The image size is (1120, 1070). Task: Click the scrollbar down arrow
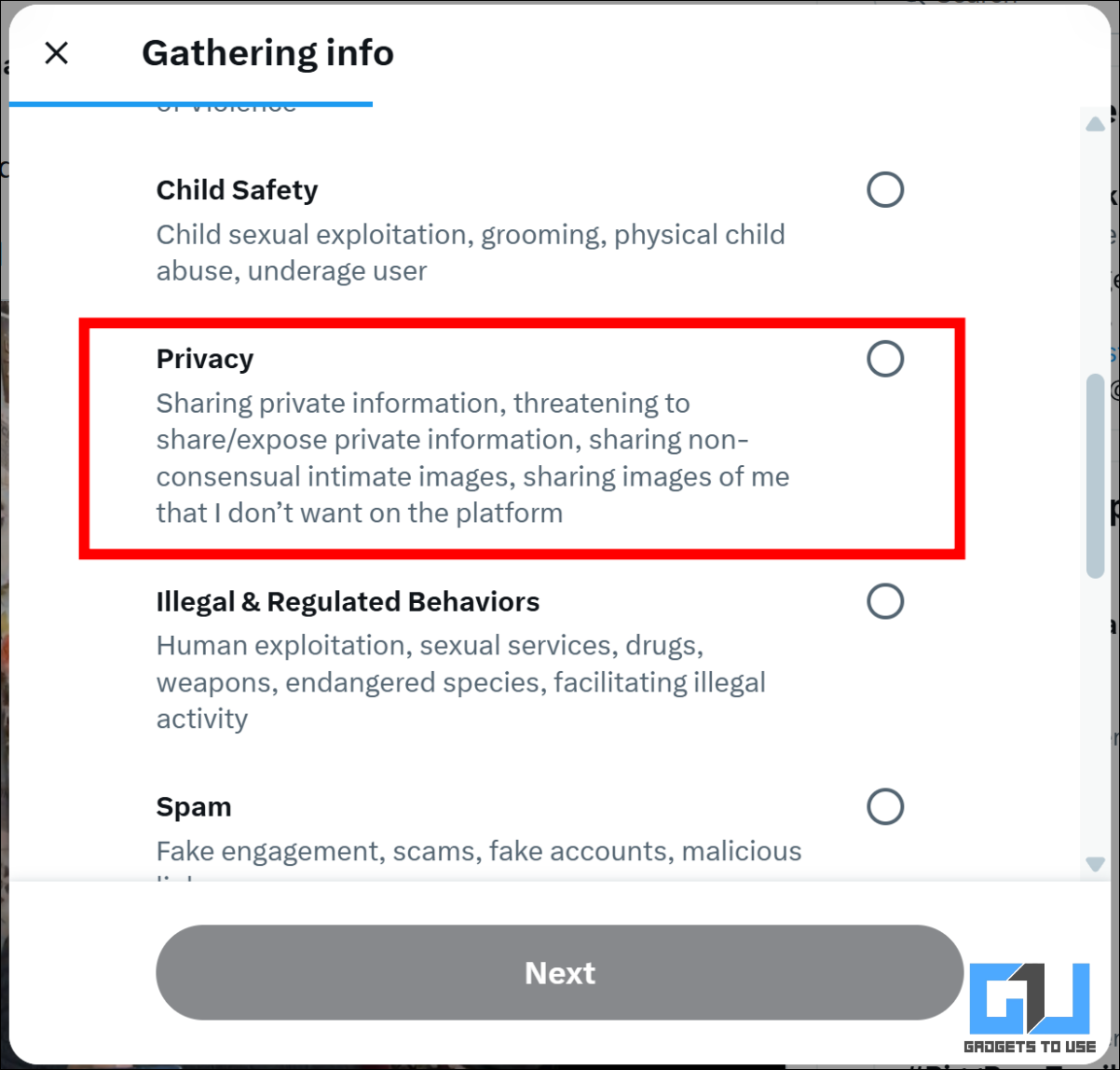click(1096, 865)
